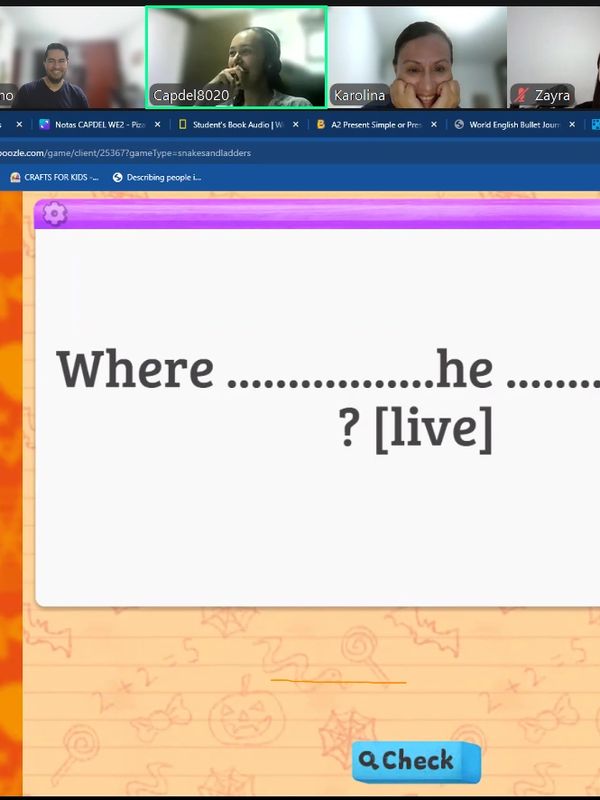The image size is (600, 800).
Task: Click the browser address bar URL
Action: click(125, 153)
